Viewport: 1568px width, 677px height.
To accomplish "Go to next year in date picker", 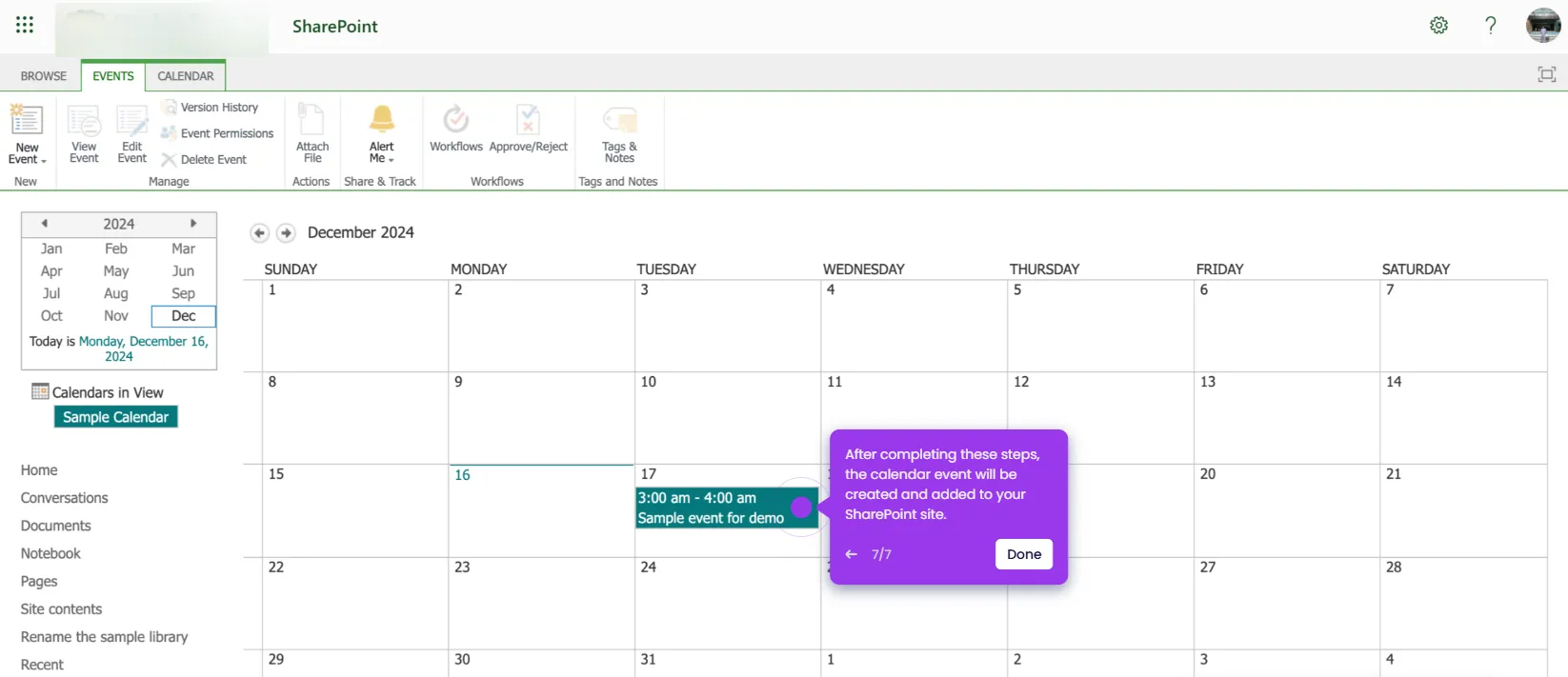I will click(x=193, y=223).
